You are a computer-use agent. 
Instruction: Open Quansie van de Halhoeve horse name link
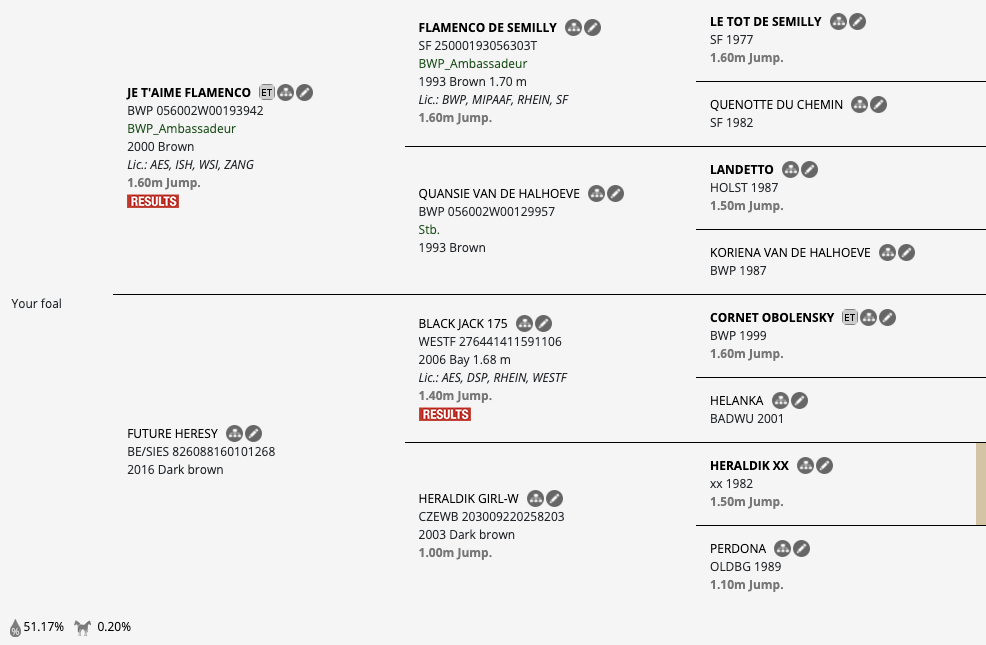(x=499, y=194)
